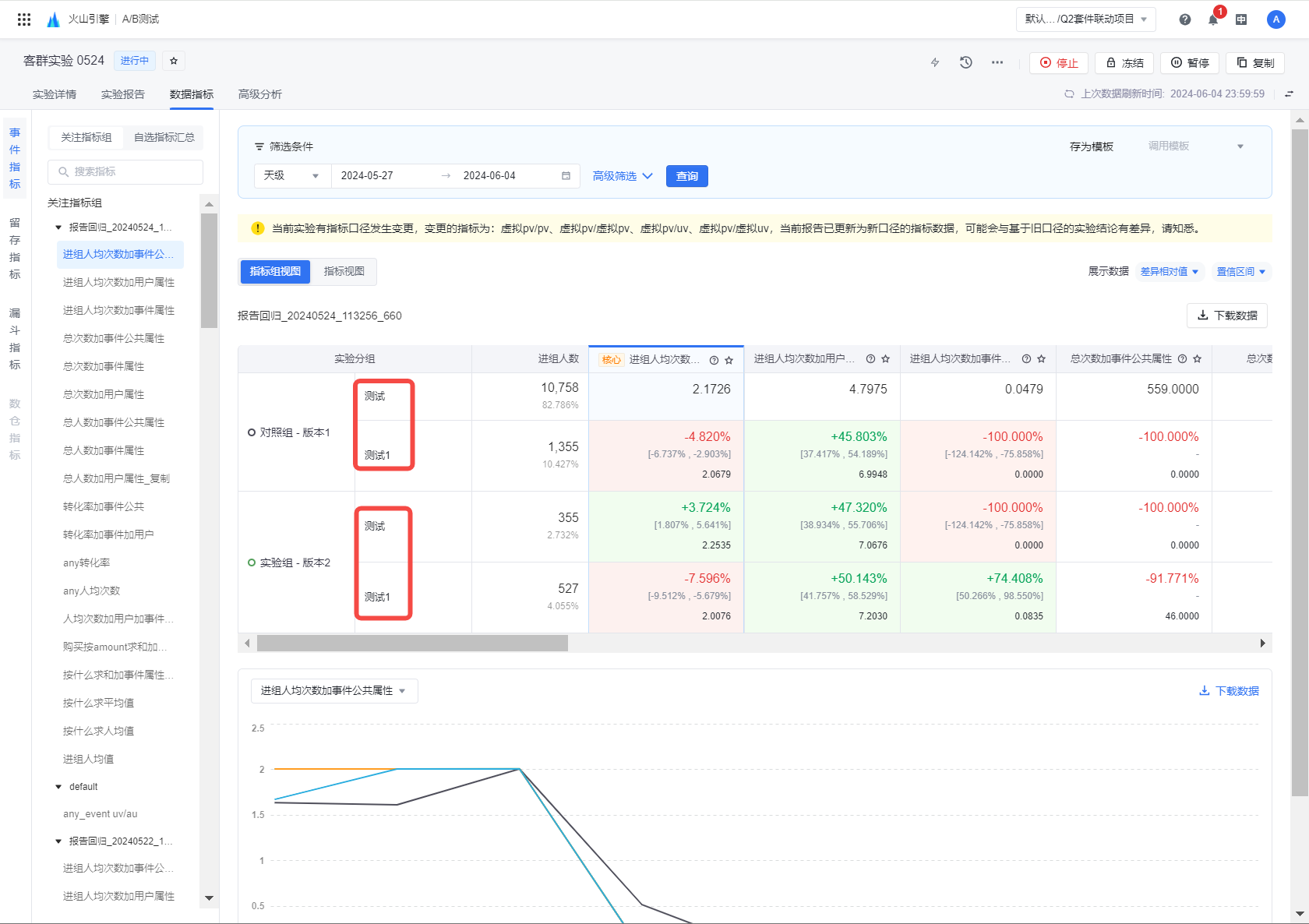The width and height of the screenshot is (1309, 924).
Task: Click 存为模板 link
Action: (x=1091, y=146)
